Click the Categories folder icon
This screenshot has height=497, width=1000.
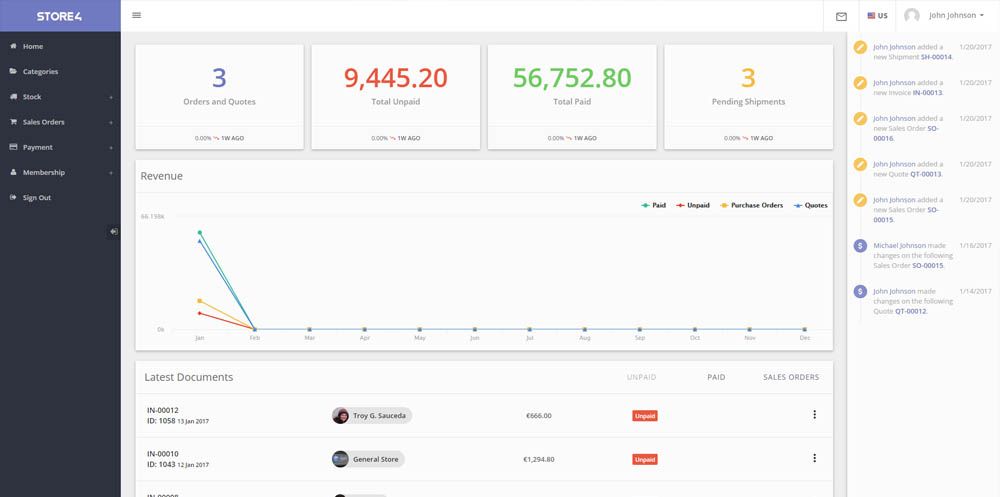[13, 71]
